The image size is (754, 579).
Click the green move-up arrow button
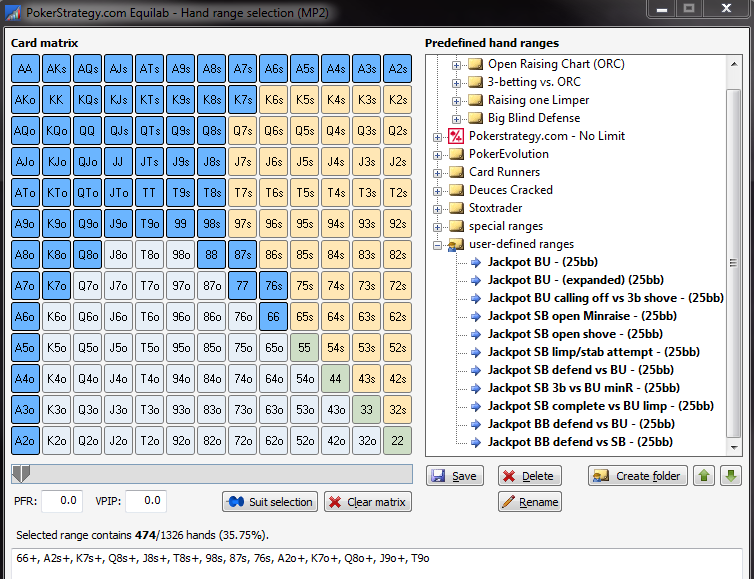704,476
